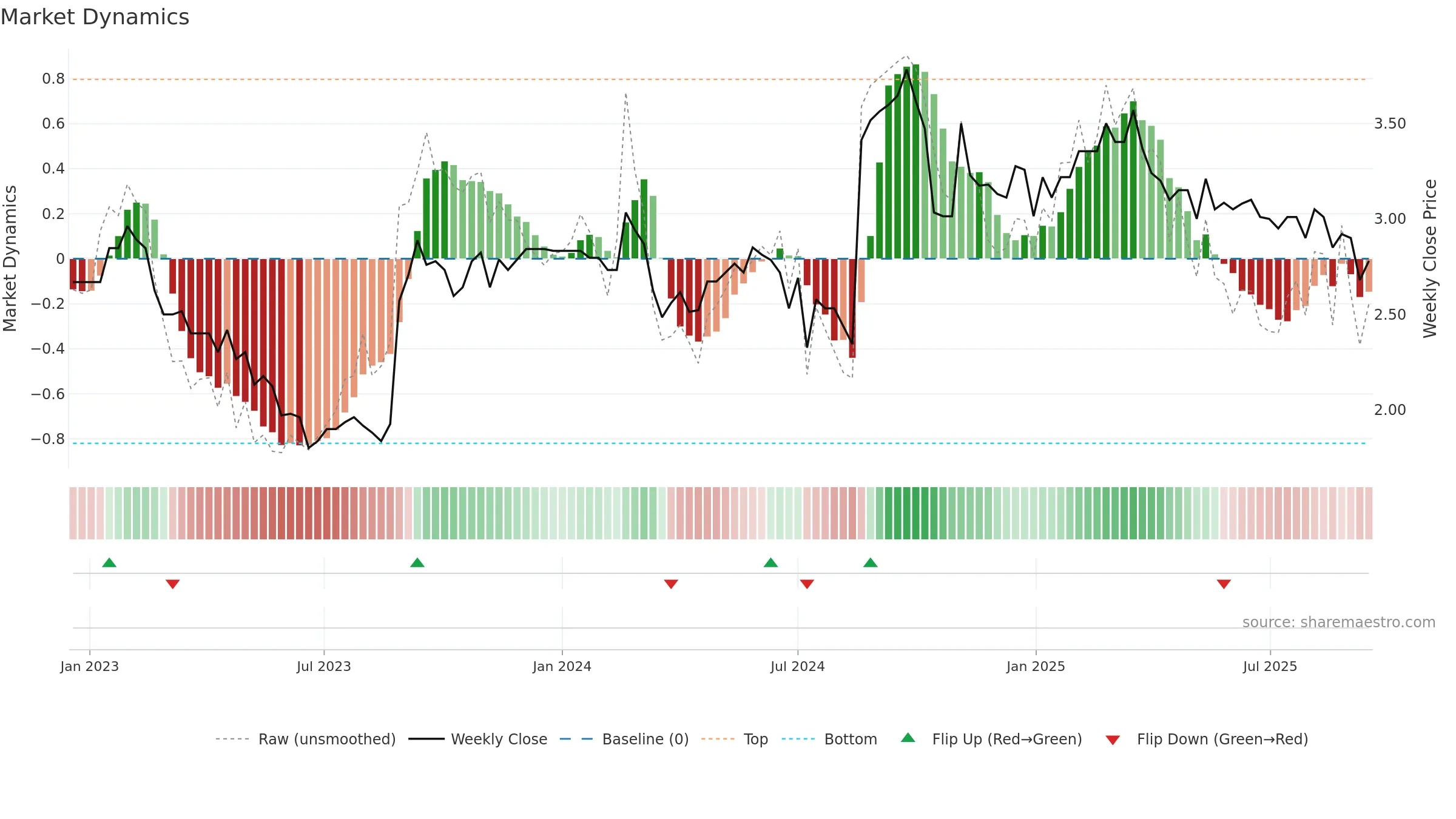
Task: Toggle Flip Down (Green→Red) legend entry
Action: click(1206, 739)
